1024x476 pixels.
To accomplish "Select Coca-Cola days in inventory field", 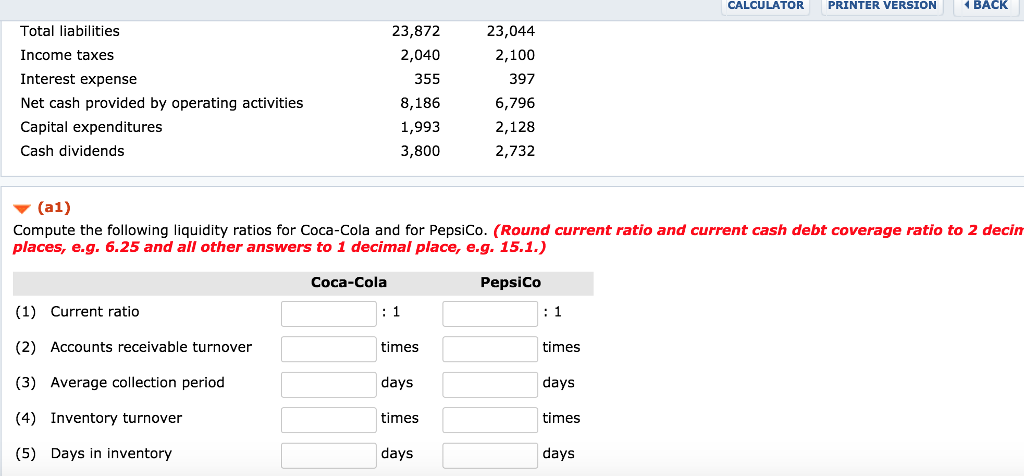I will [x=328, y=454].
